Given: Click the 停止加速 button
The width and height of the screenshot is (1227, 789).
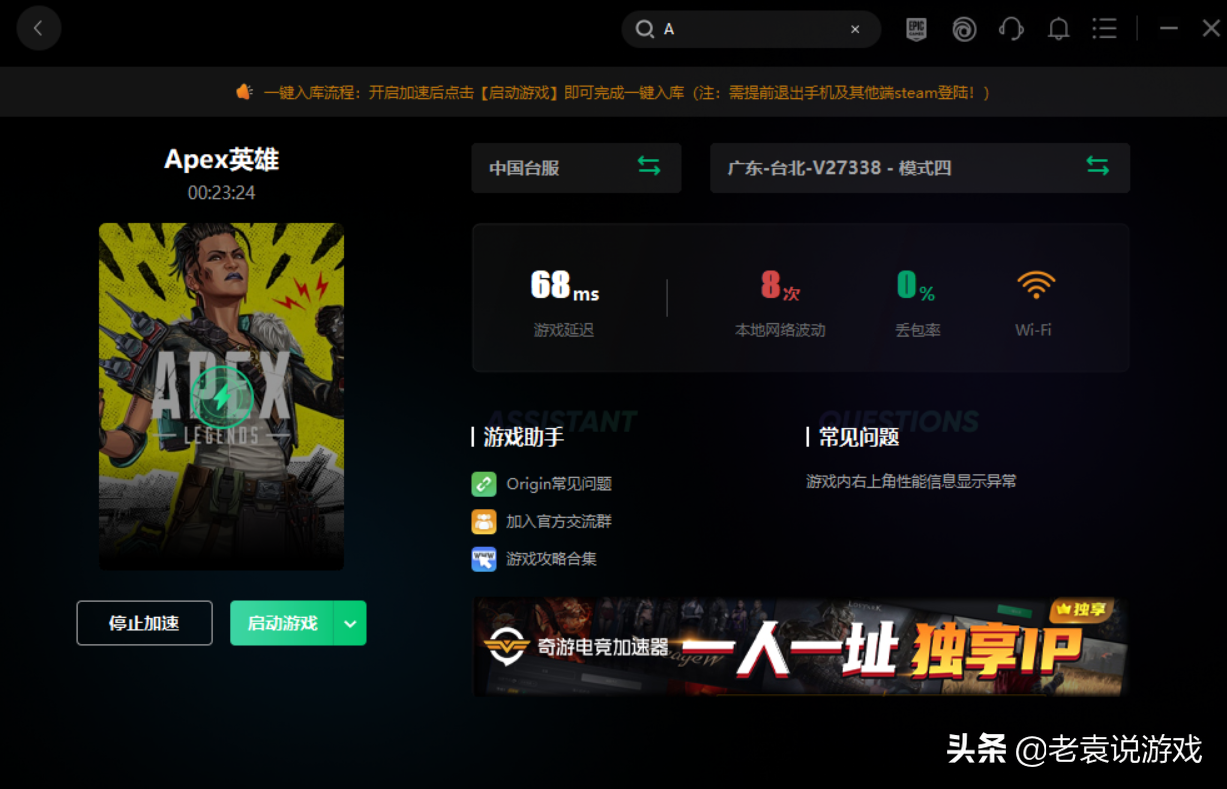Looking at the screenshot, I should (144, 623).
